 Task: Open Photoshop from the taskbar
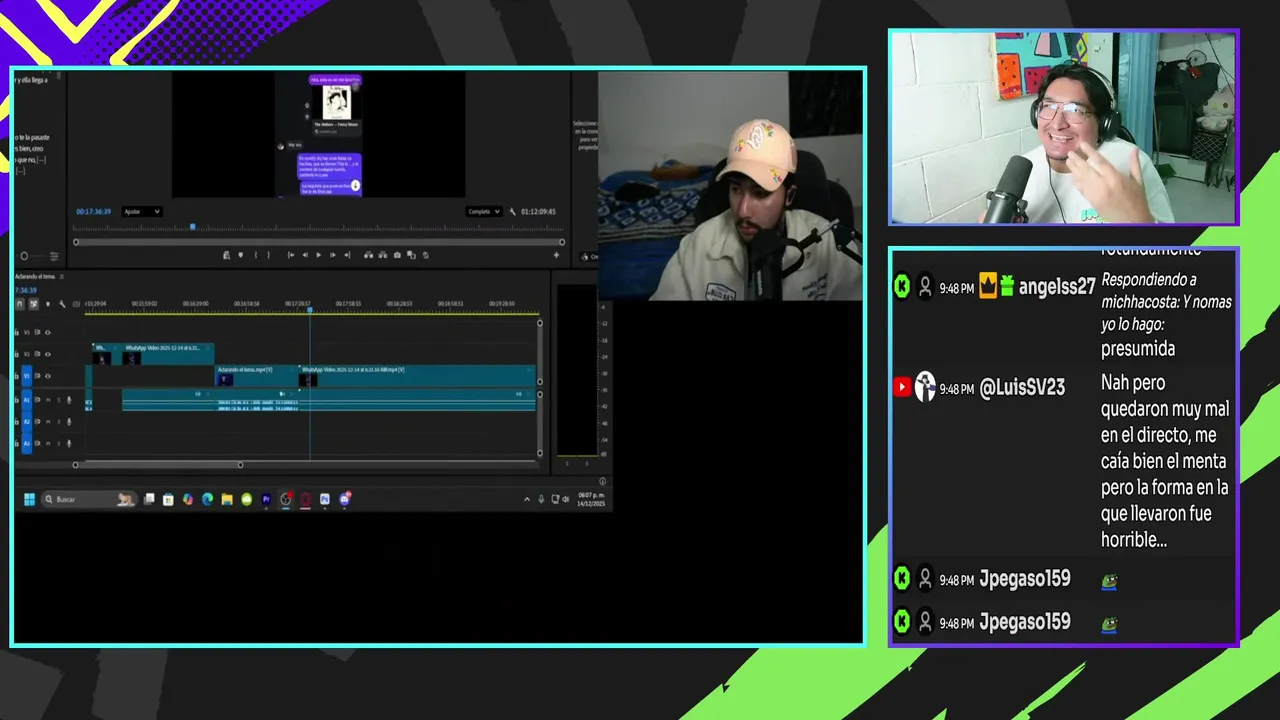coord(324,499)
